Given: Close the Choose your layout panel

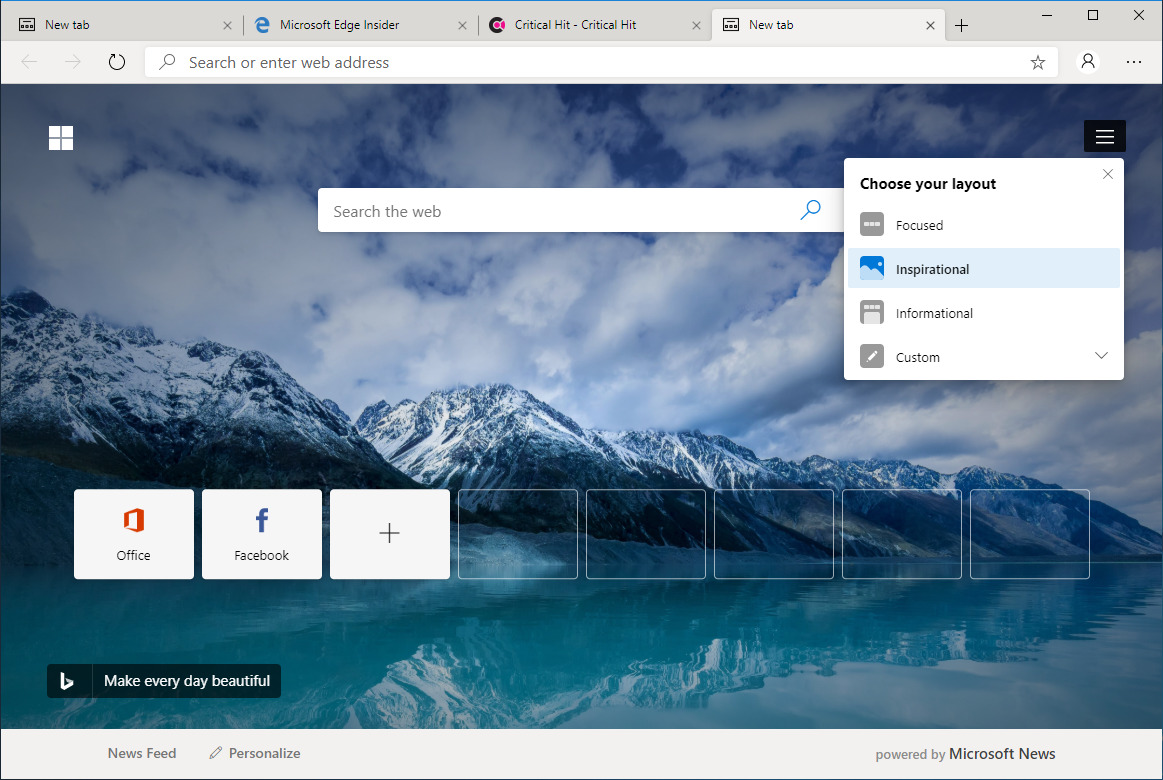Looking at the screenshot, I should [x=1107, y=174].
